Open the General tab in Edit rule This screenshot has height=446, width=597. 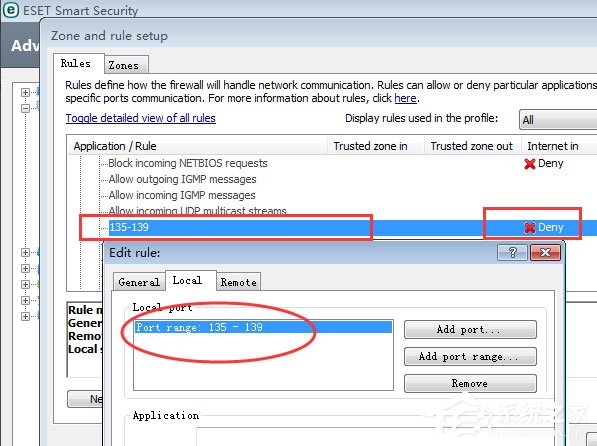(139, 282)
